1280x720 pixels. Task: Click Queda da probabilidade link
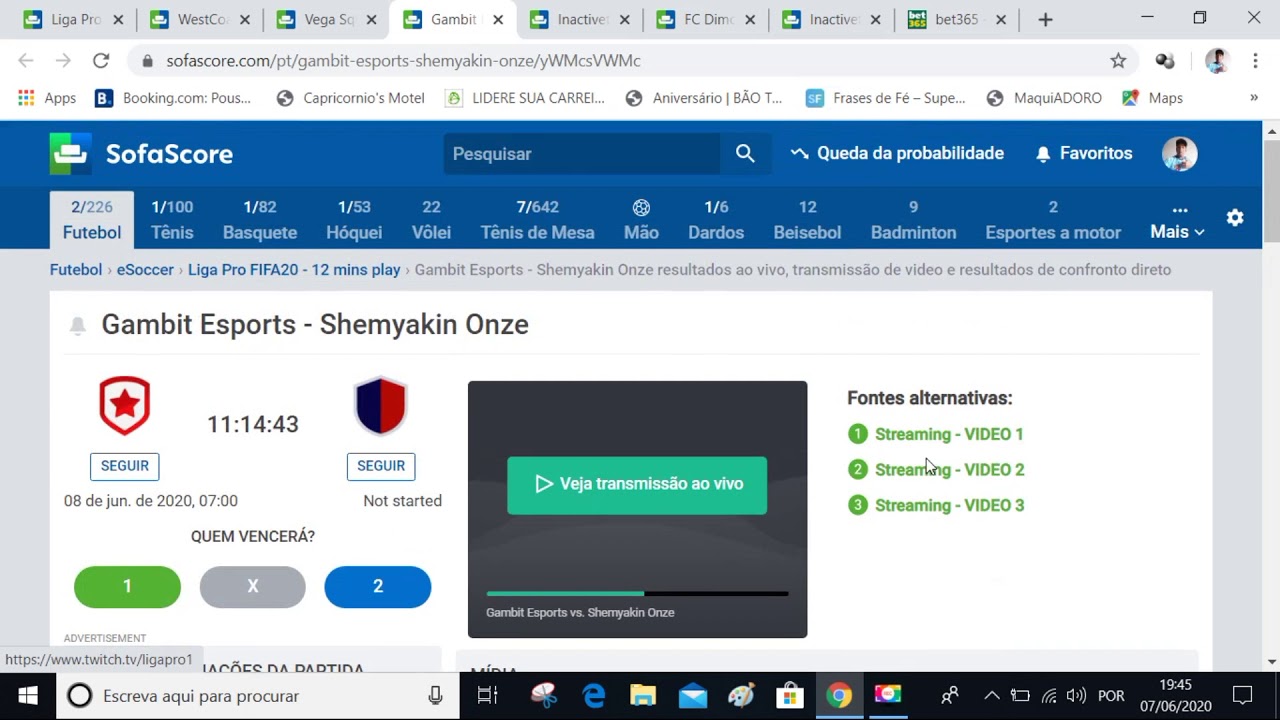pyautogui.click(x=897, y=153)
